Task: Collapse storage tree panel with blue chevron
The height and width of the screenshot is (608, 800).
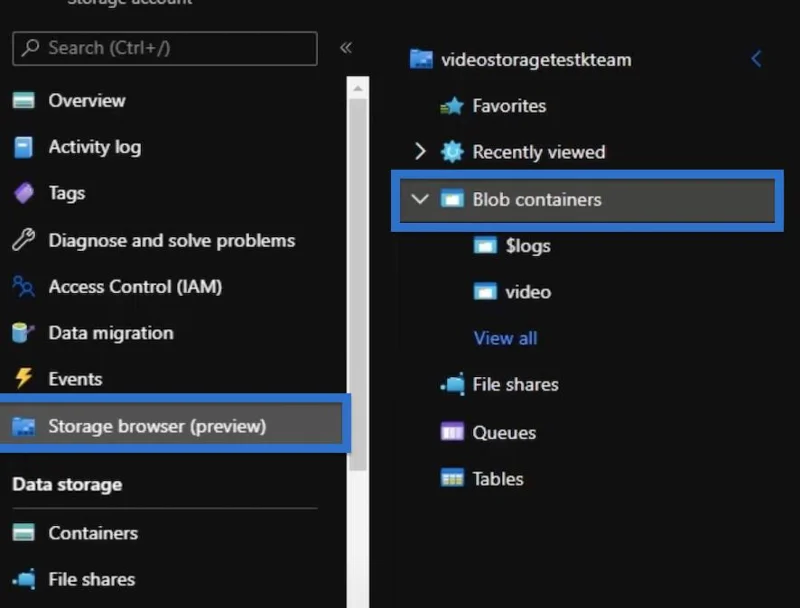Action: pos(756,59)
